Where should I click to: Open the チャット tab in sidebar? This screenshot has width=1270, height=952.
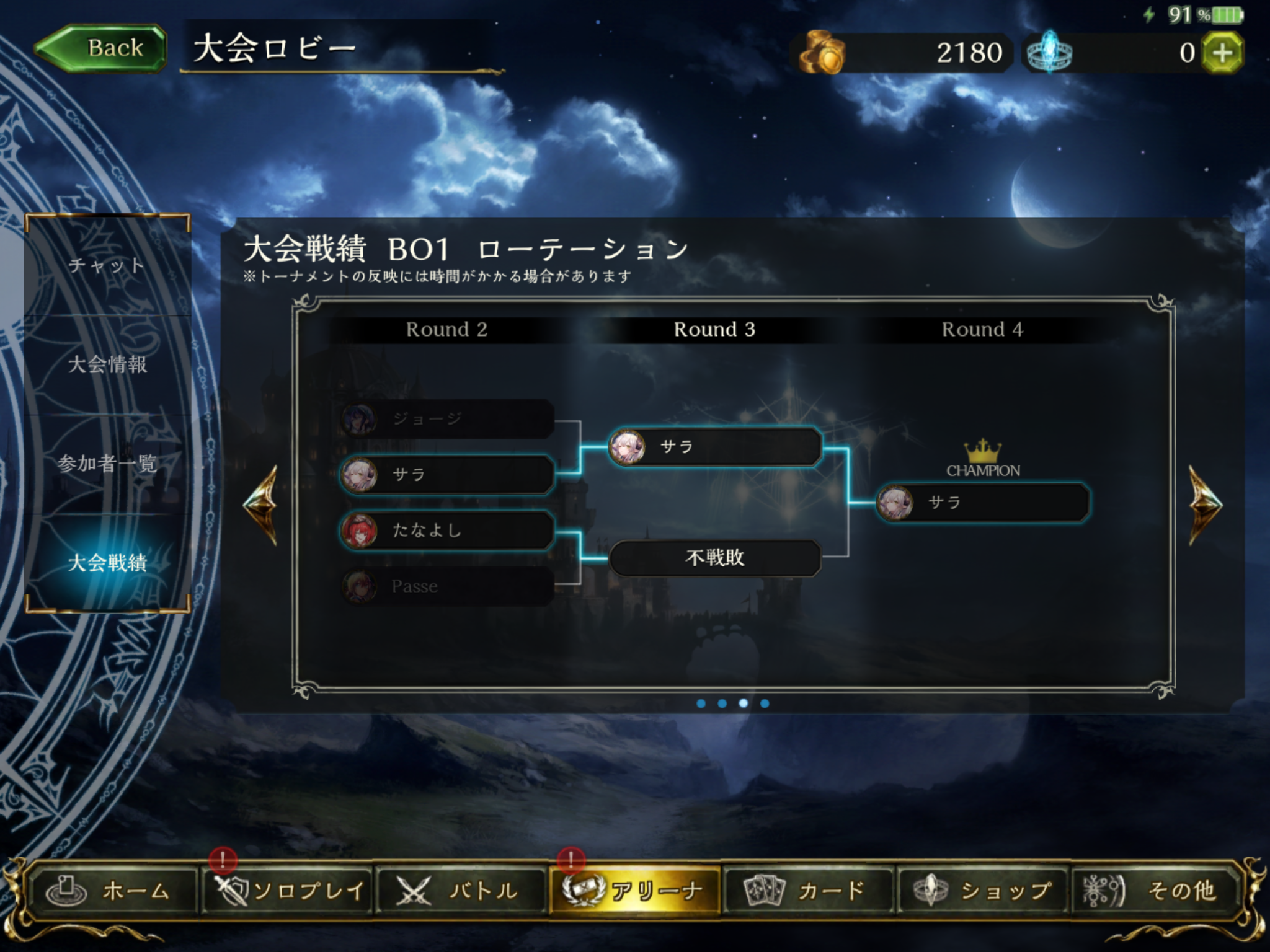pyautogui.click(x=107, y=265)
